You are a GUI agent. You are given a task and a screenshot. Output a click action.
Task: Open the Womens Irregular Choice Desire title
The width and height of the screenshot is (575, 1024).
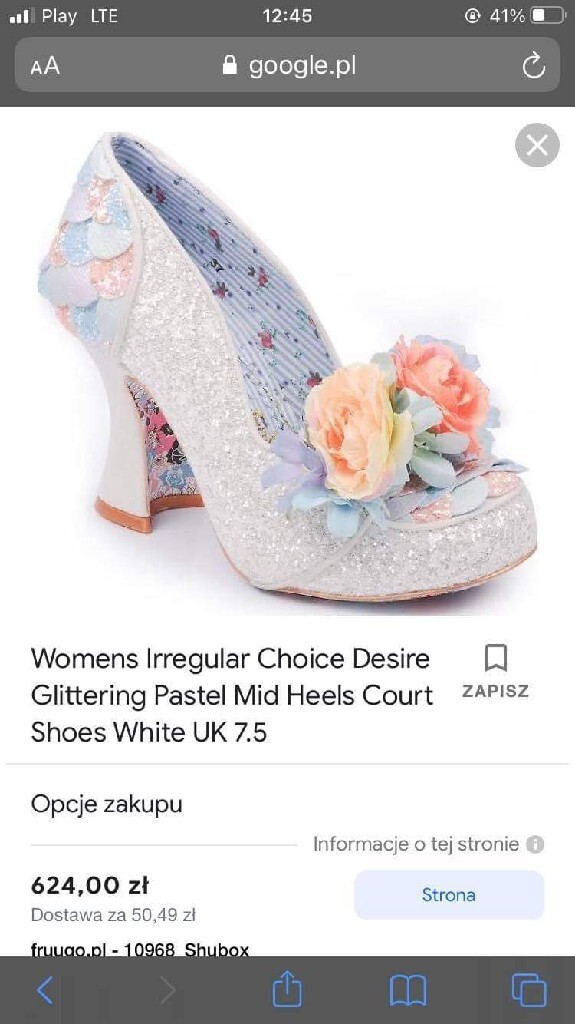pyautogui.click(x=231, y=696)
